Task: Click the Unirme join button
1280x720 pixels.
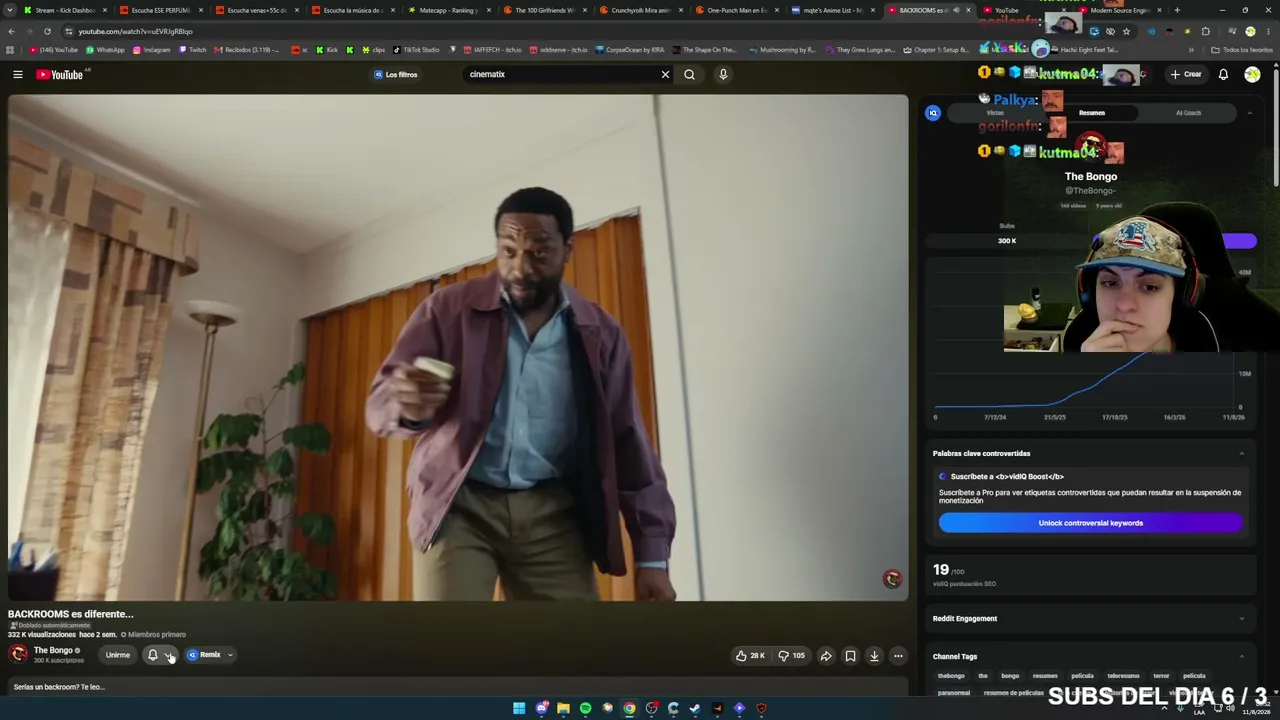Action: click(x=118, y=655)
